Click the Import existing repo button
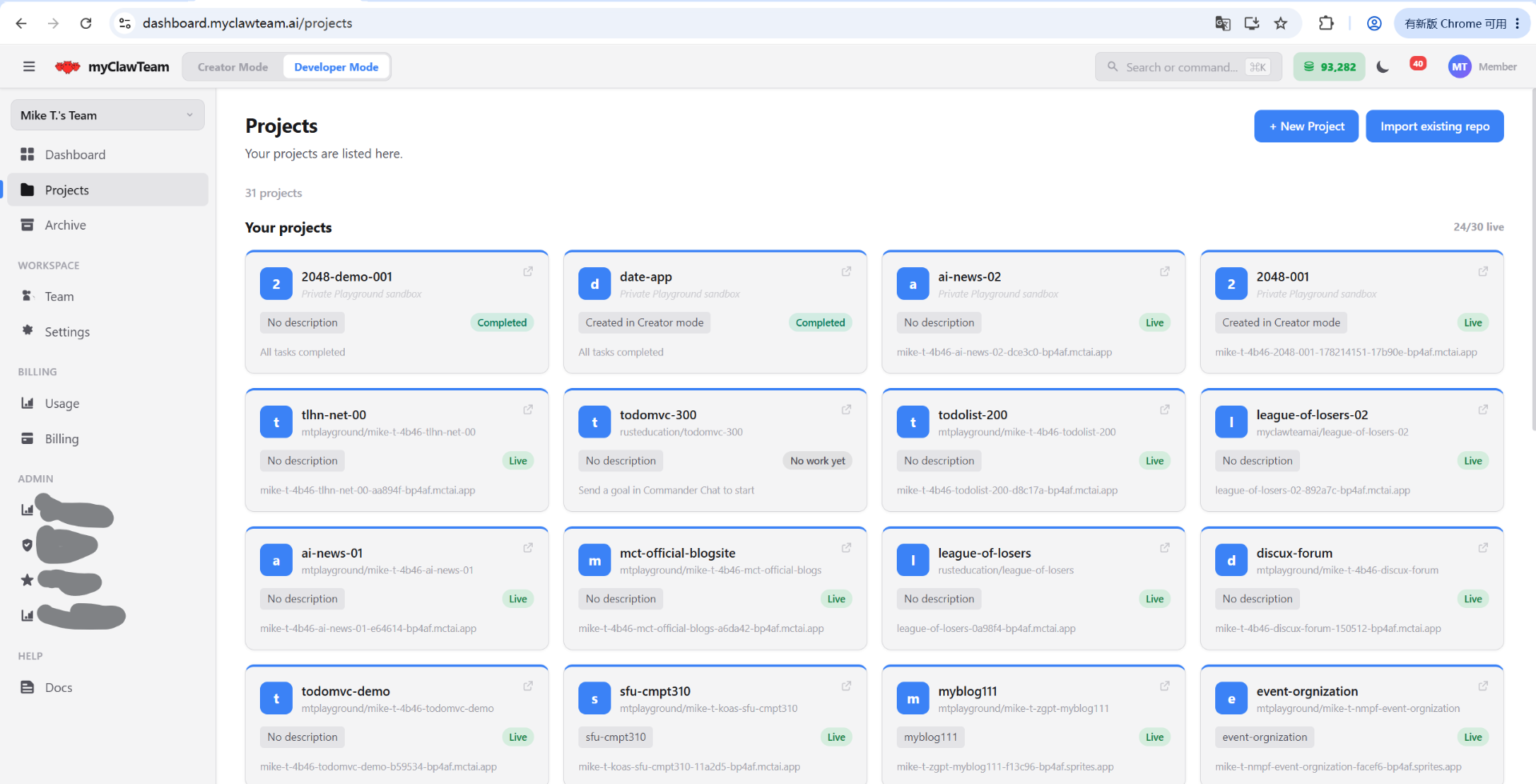This screenshot has width=1536, height=784. [x=1434, y=126]
